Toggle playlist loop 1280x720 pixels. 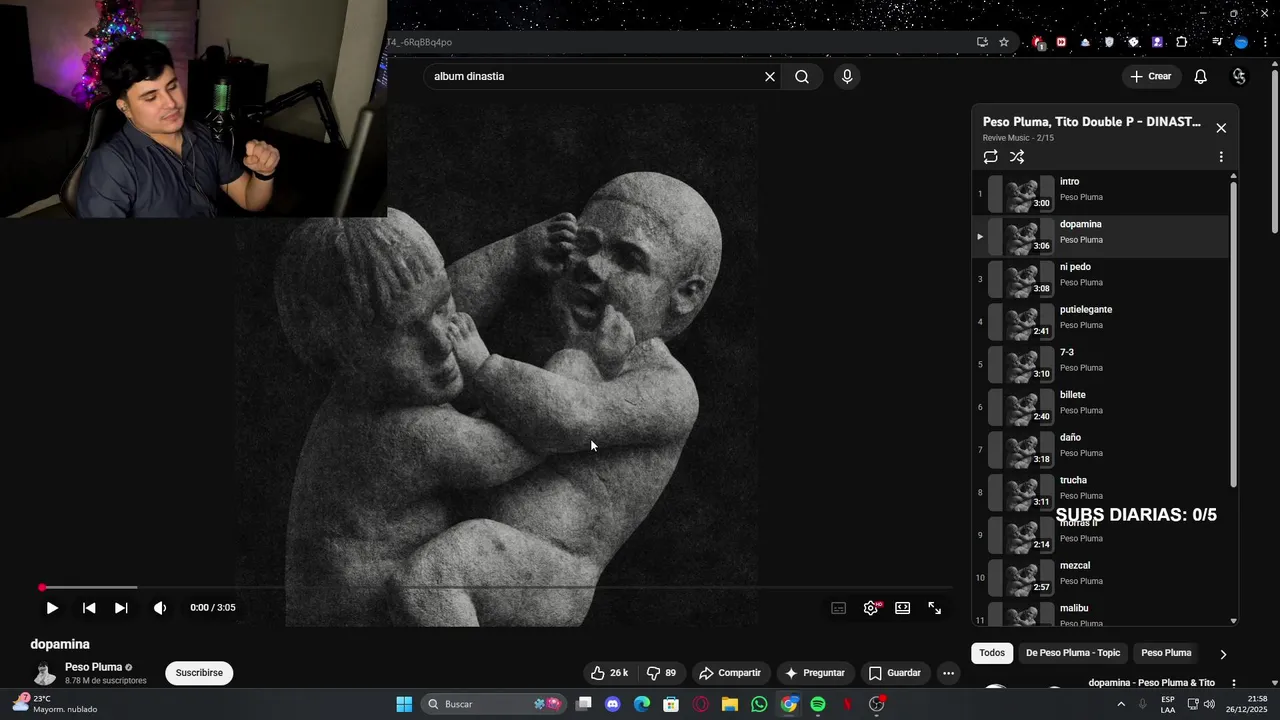990,157
